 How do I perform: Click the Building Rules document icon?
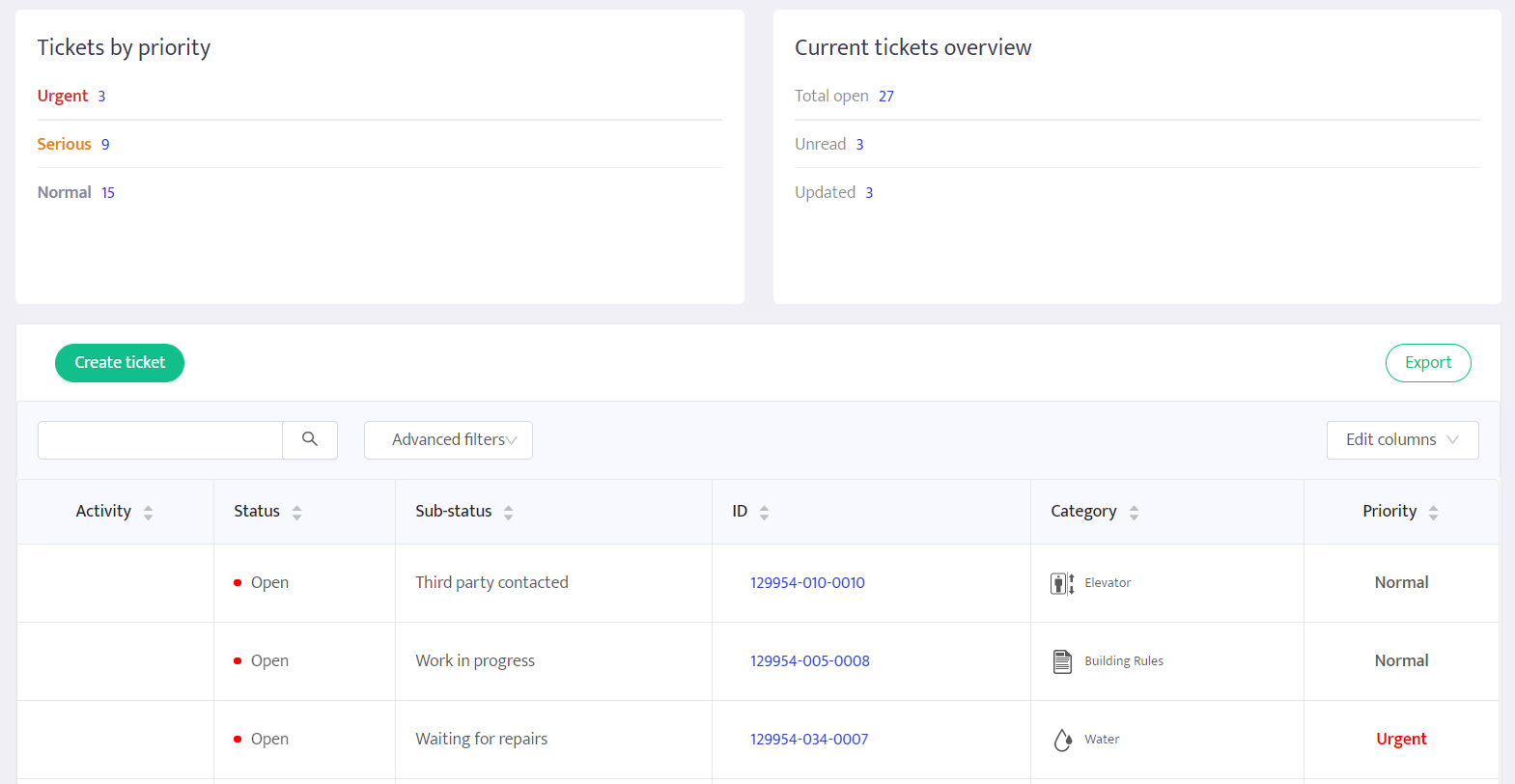pyautogui.click(x=1062, y=661)
